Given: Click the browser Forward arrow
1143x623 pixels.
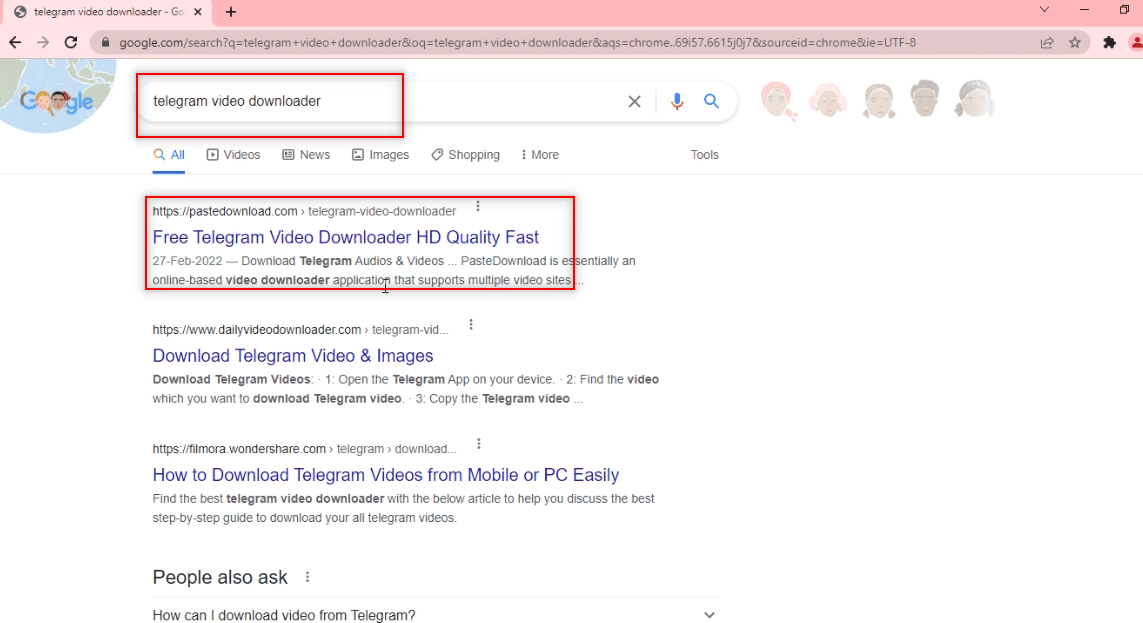Looking at the screenshot, I should pos(43,42).
